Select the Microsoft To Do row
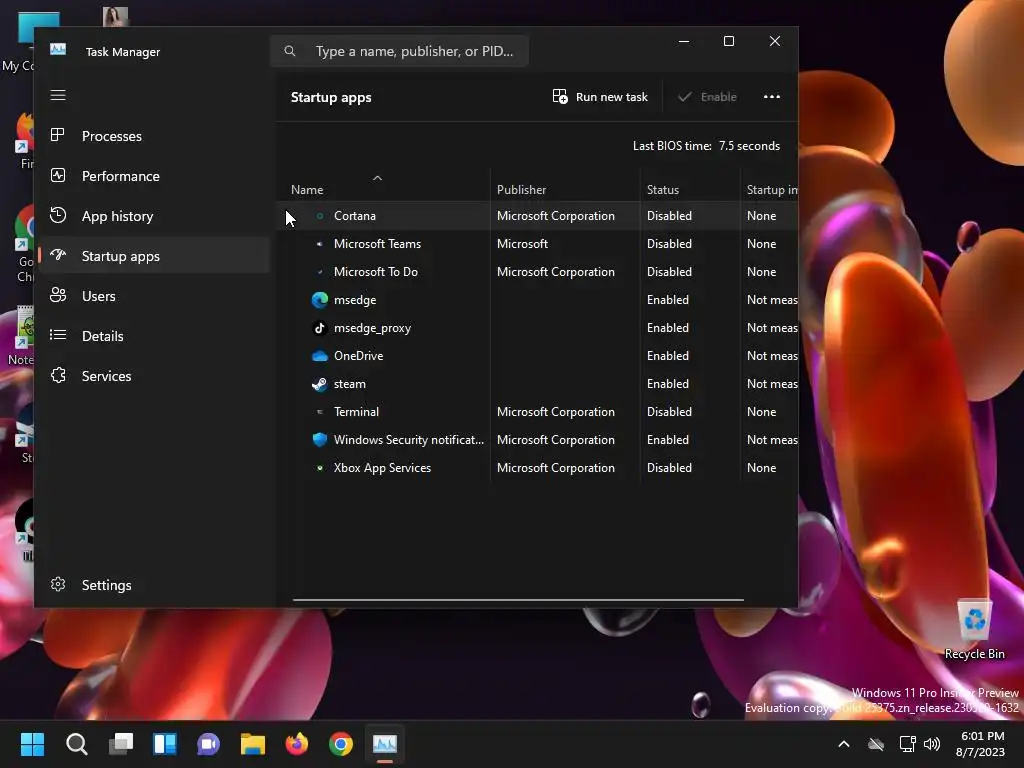The width and height of the screenshot is (1024, 768). pos(537,272)
